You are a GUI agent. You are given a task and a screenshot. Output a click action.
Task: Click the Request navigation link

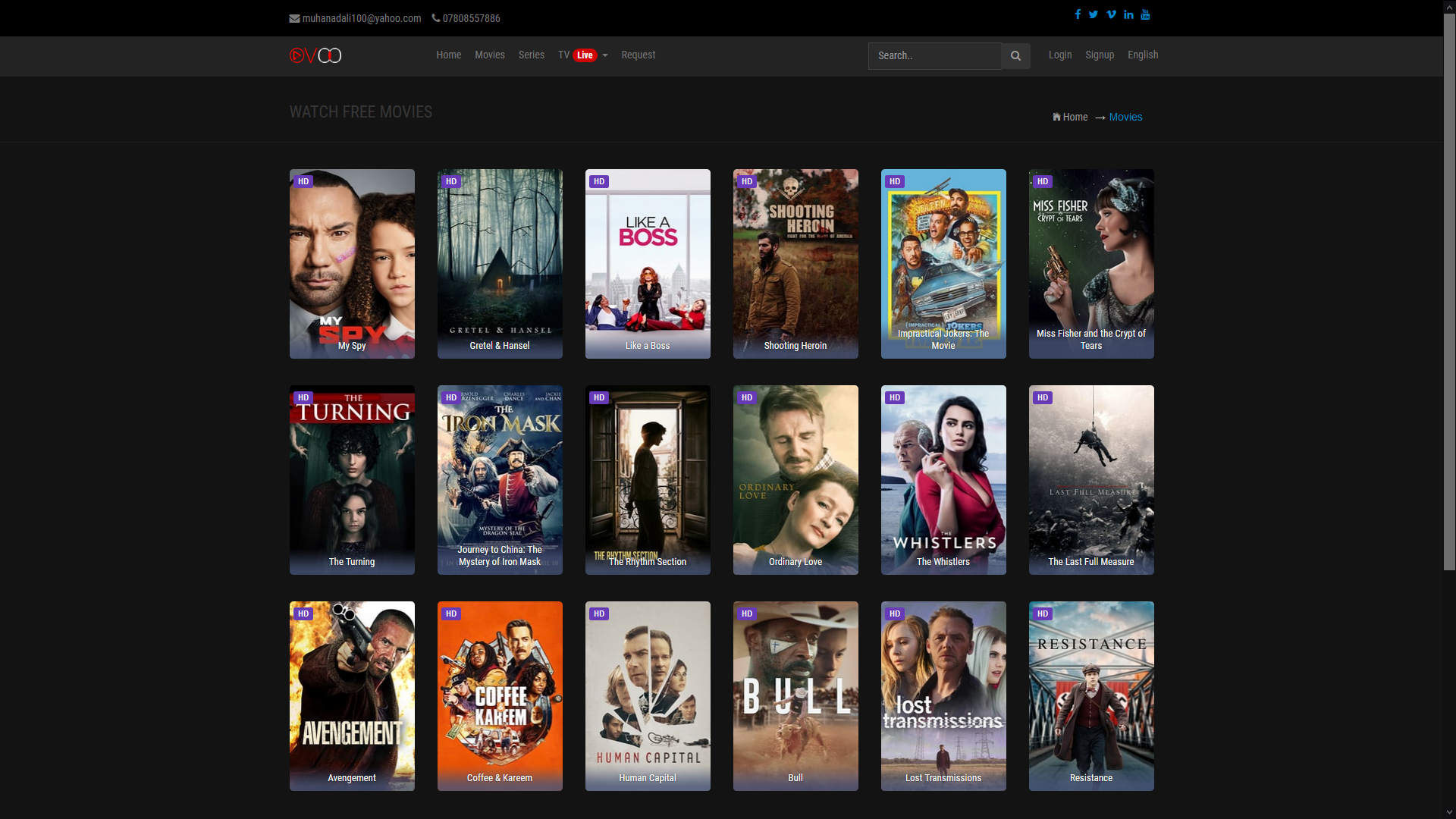638,55
